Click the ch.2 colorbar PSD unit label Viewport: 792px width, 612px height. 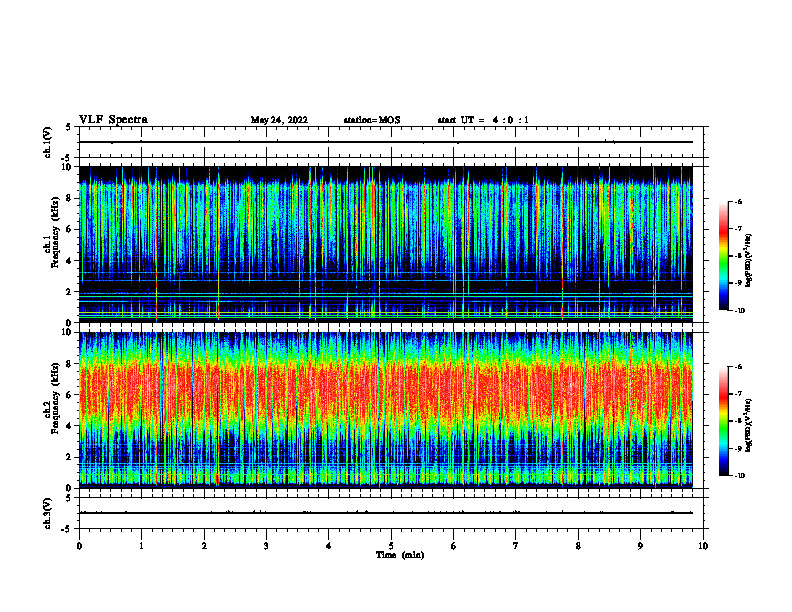point(749,425)
